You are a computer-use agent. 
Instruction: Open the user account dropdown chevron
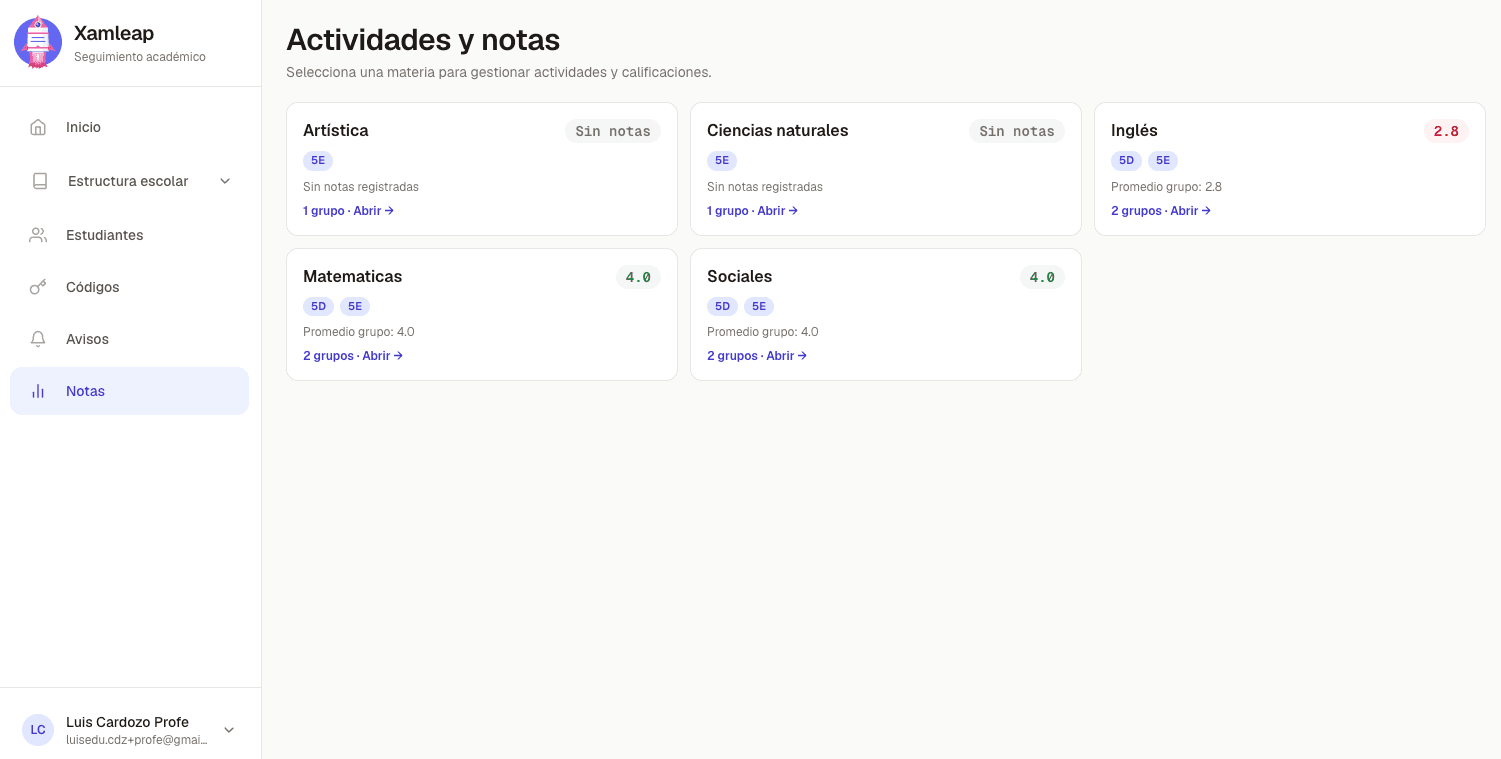229,730
